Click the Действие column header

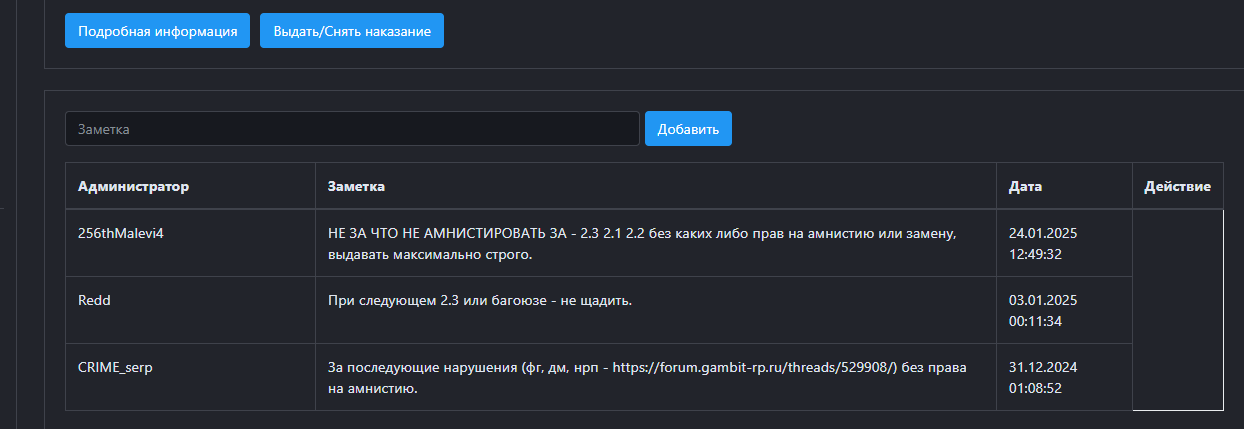pyautogui.click(x=1177, y=187)
